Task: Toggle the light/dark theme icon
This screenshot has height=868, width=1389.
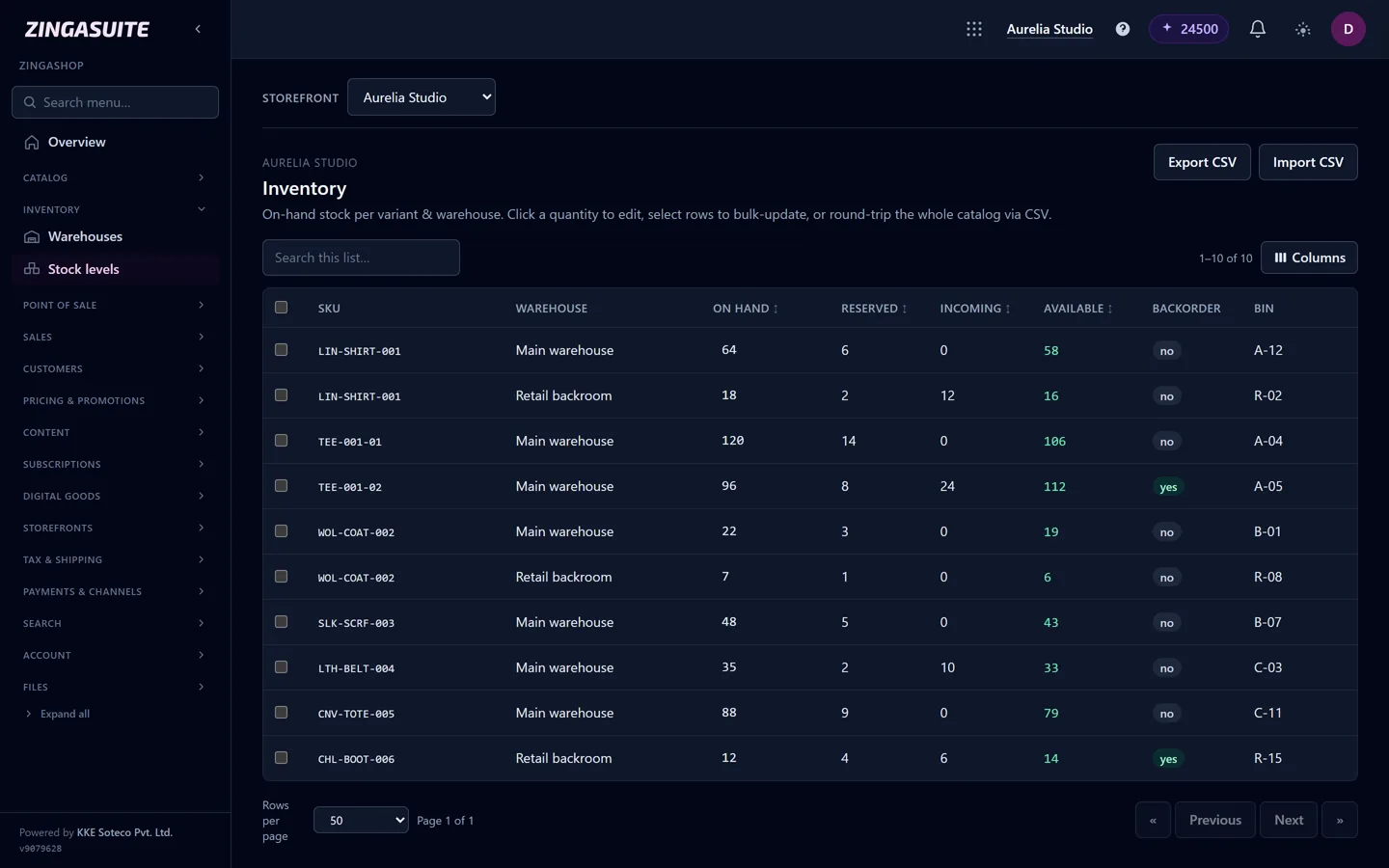Action: pyautogui.click(x=1303, y=29)
